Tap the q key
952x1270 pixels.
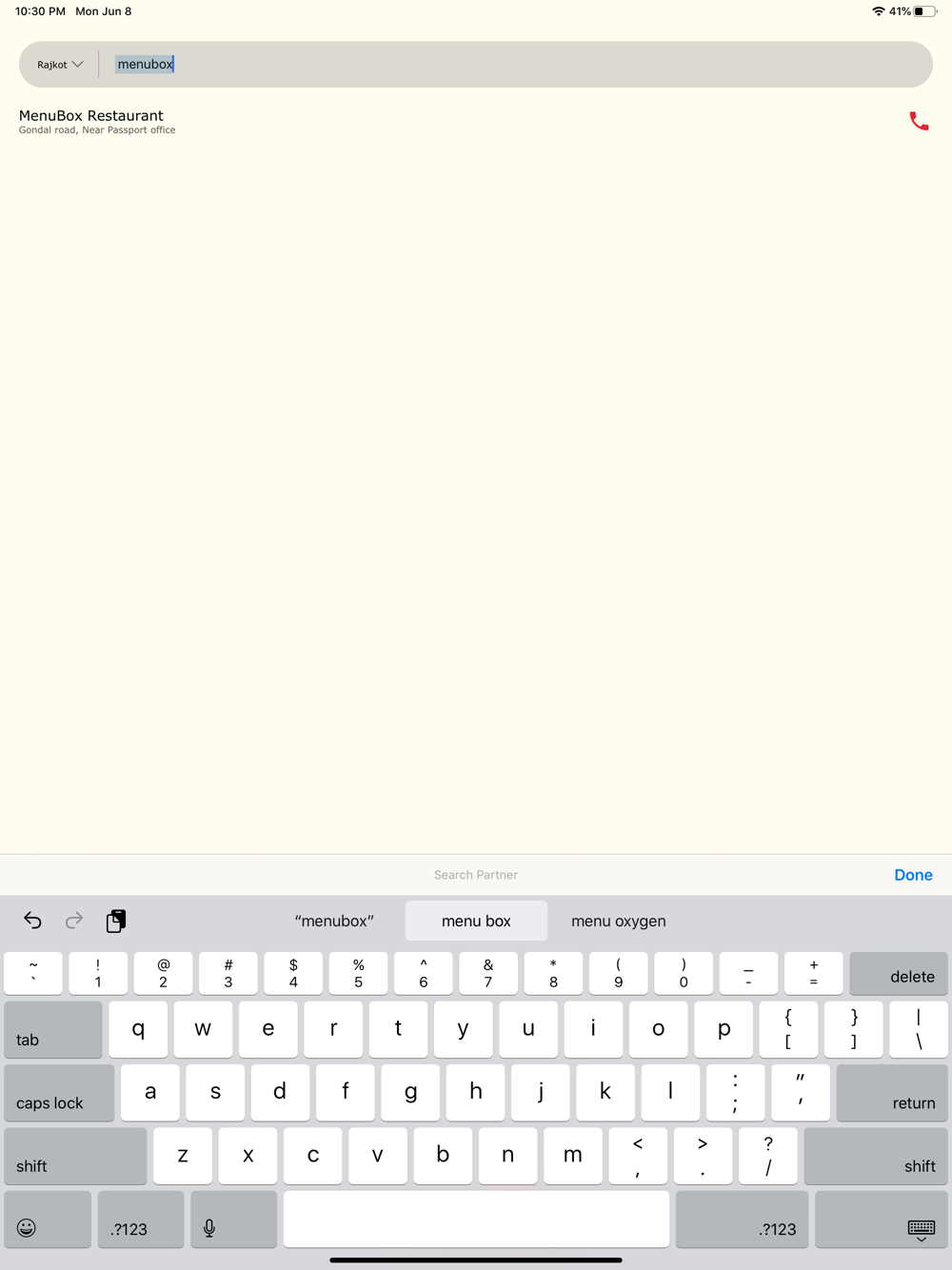[x=138, y=1029]
